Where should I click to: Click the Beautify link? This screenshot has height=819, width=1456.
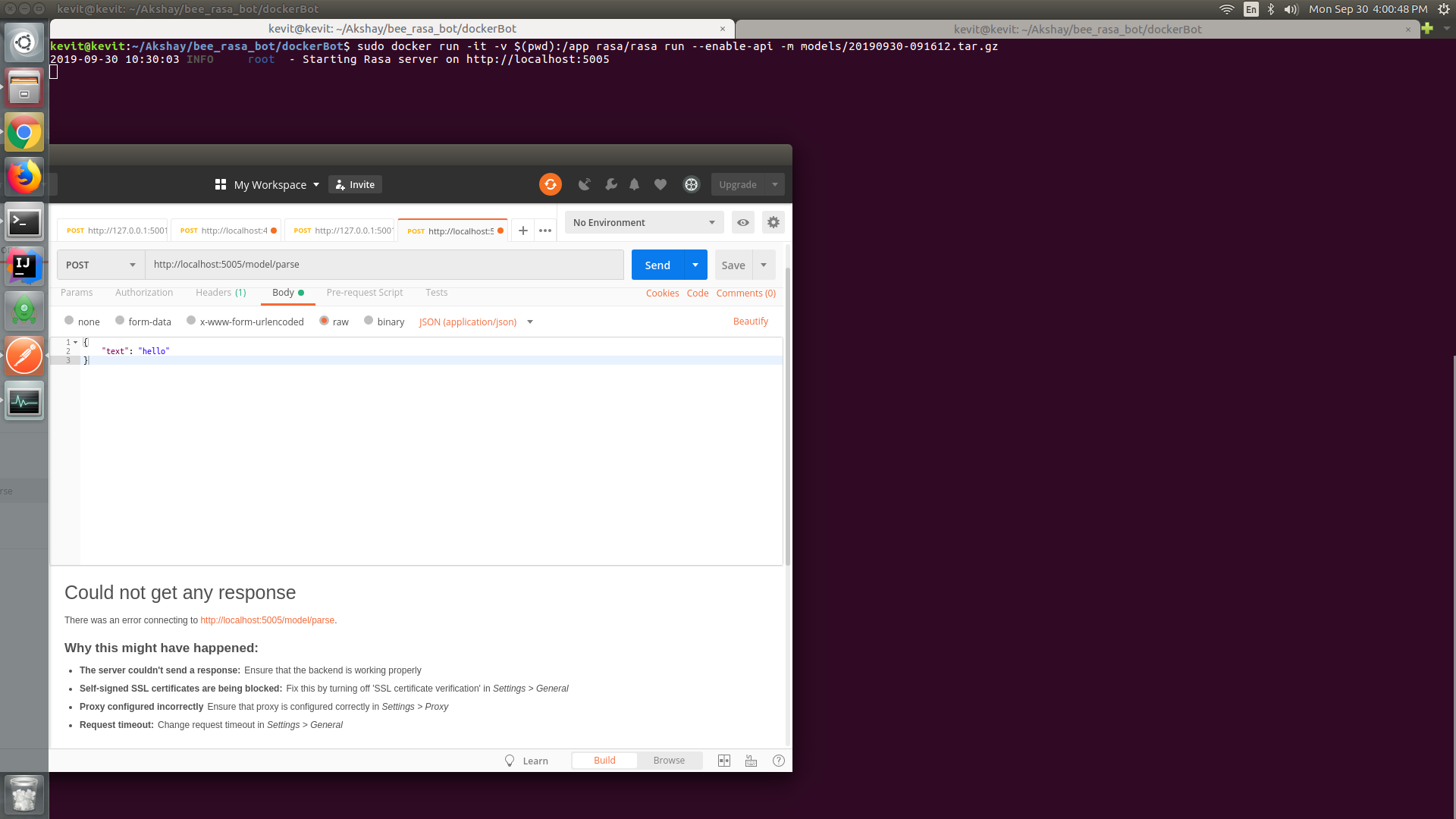click(750, 322)
